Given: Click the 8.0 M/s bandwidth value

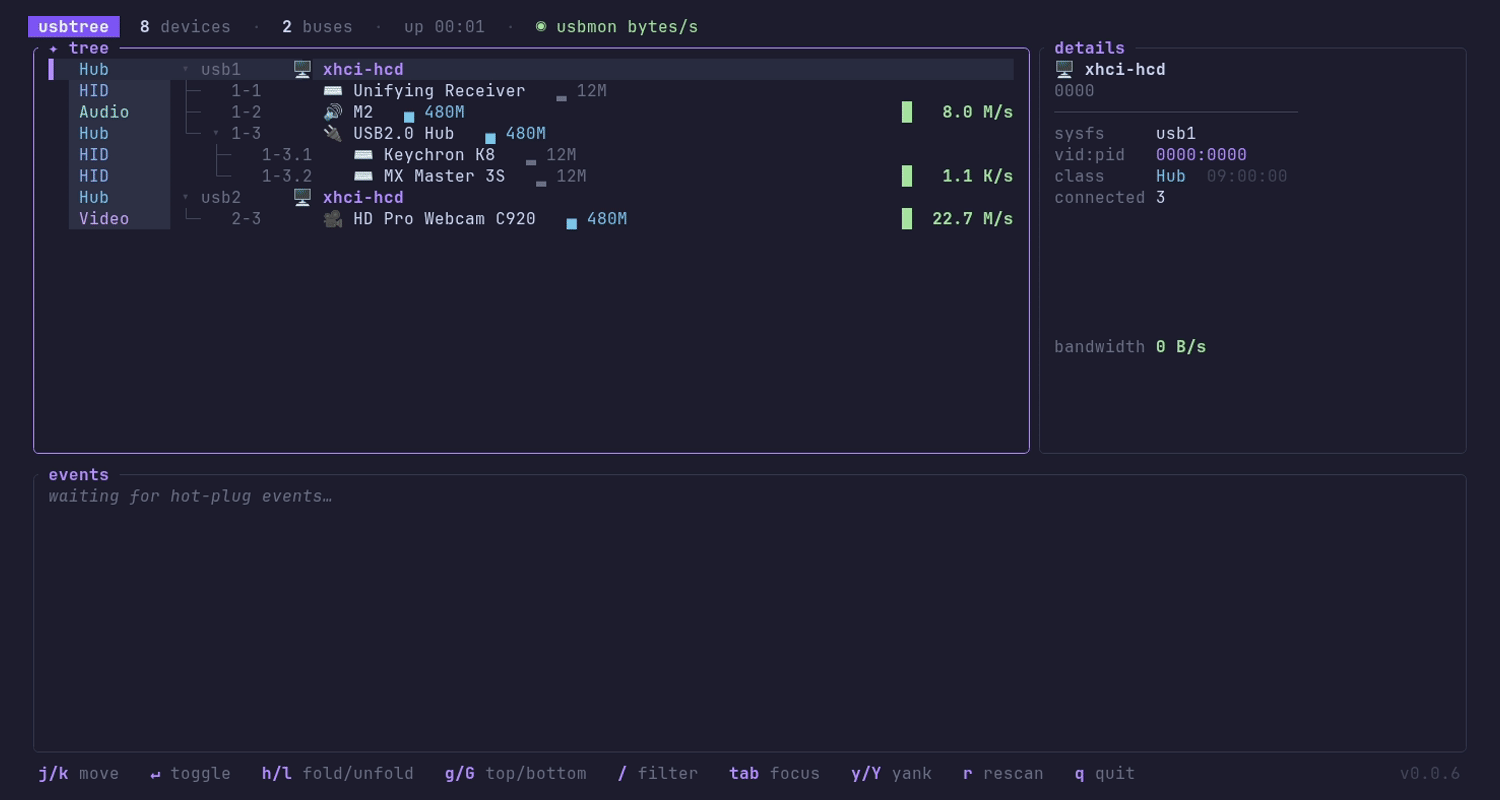Looking at the screenshot, I should 978,112.
